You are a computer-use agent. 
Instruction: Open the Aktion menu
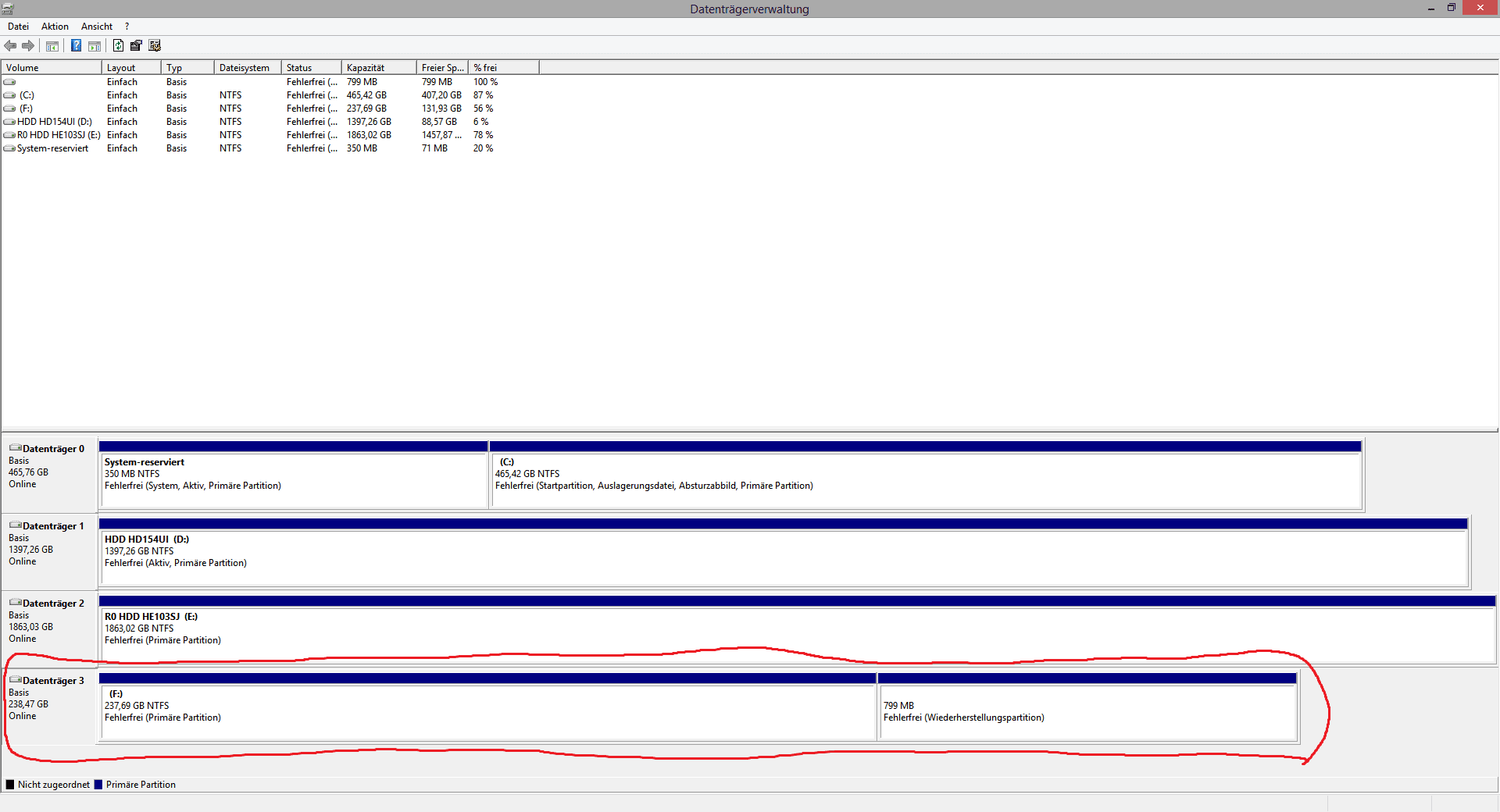pyautogui.click(x=55, y=27)
